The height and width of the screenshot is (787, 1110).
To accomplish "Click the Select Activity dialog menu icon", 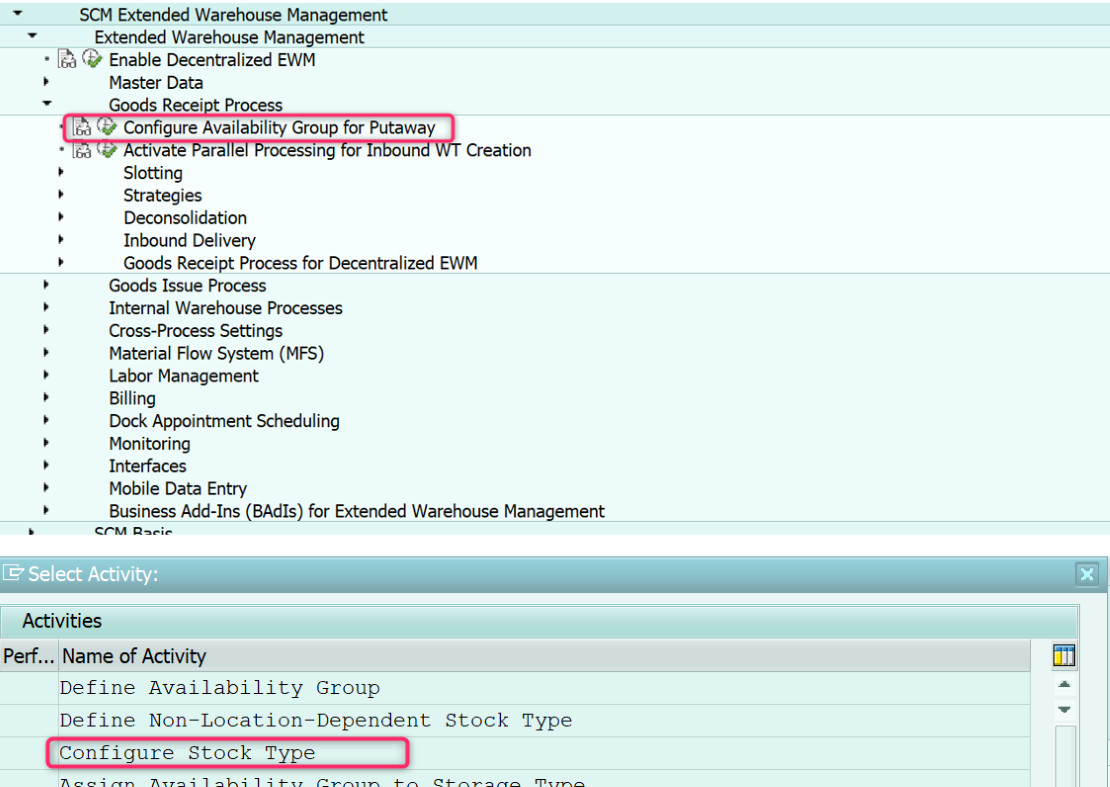I will coord(14,574).
